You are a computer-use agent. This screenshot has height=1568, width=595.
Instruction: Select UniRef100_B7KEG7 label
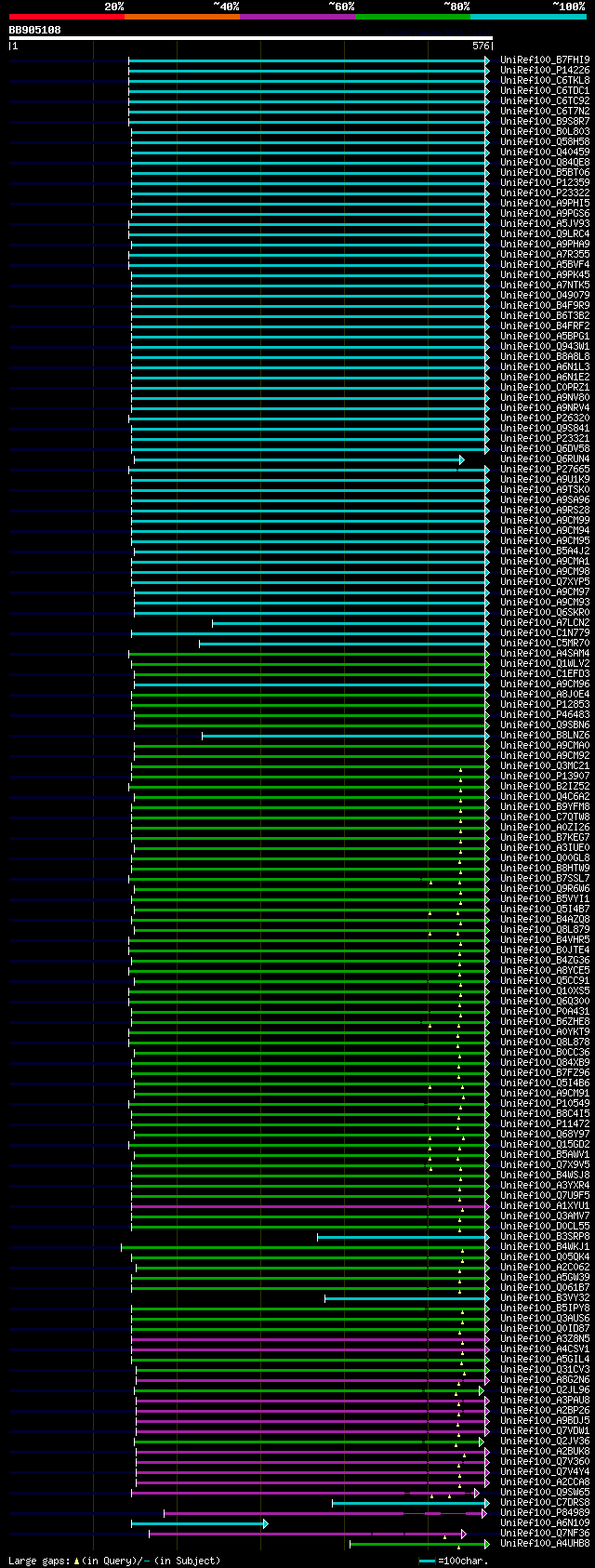545,837
